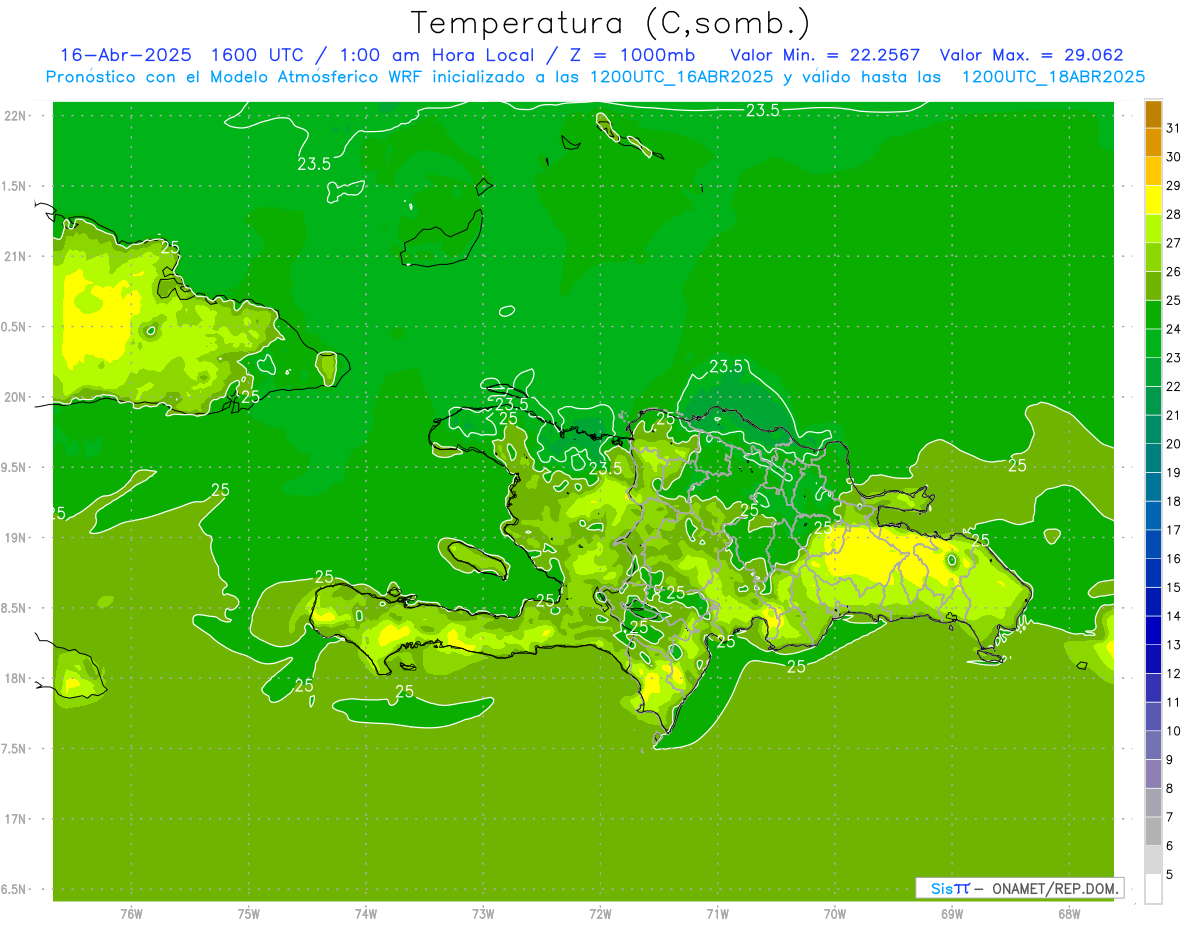Click the 22N latitude axis label
Viewport: 1200px width, 927px height.
click(x=15, y=116)
